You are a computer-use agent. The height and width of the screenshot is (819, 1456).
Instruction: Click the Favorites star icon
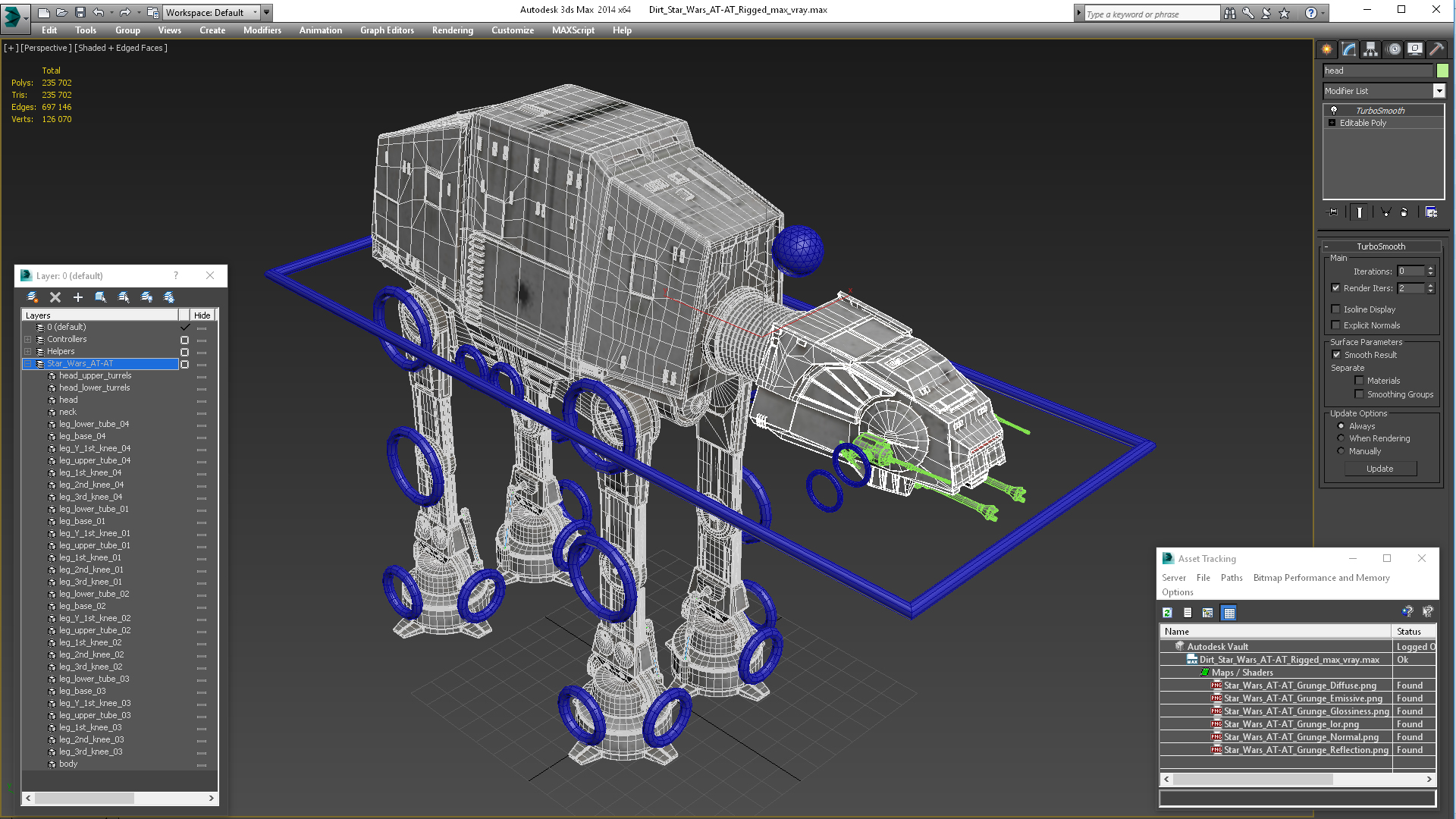click(1284, 13)
